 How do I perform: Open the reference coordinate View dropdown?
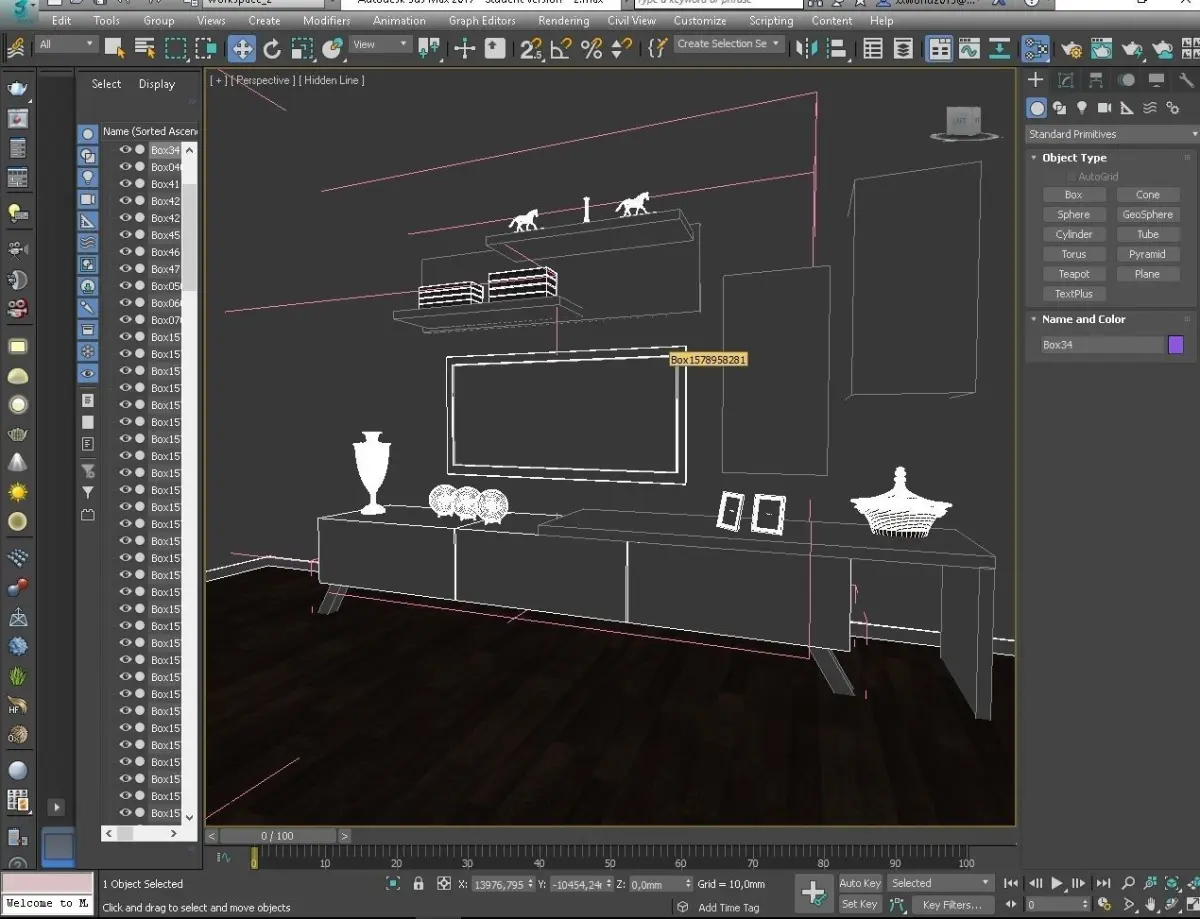coord(381,45)
